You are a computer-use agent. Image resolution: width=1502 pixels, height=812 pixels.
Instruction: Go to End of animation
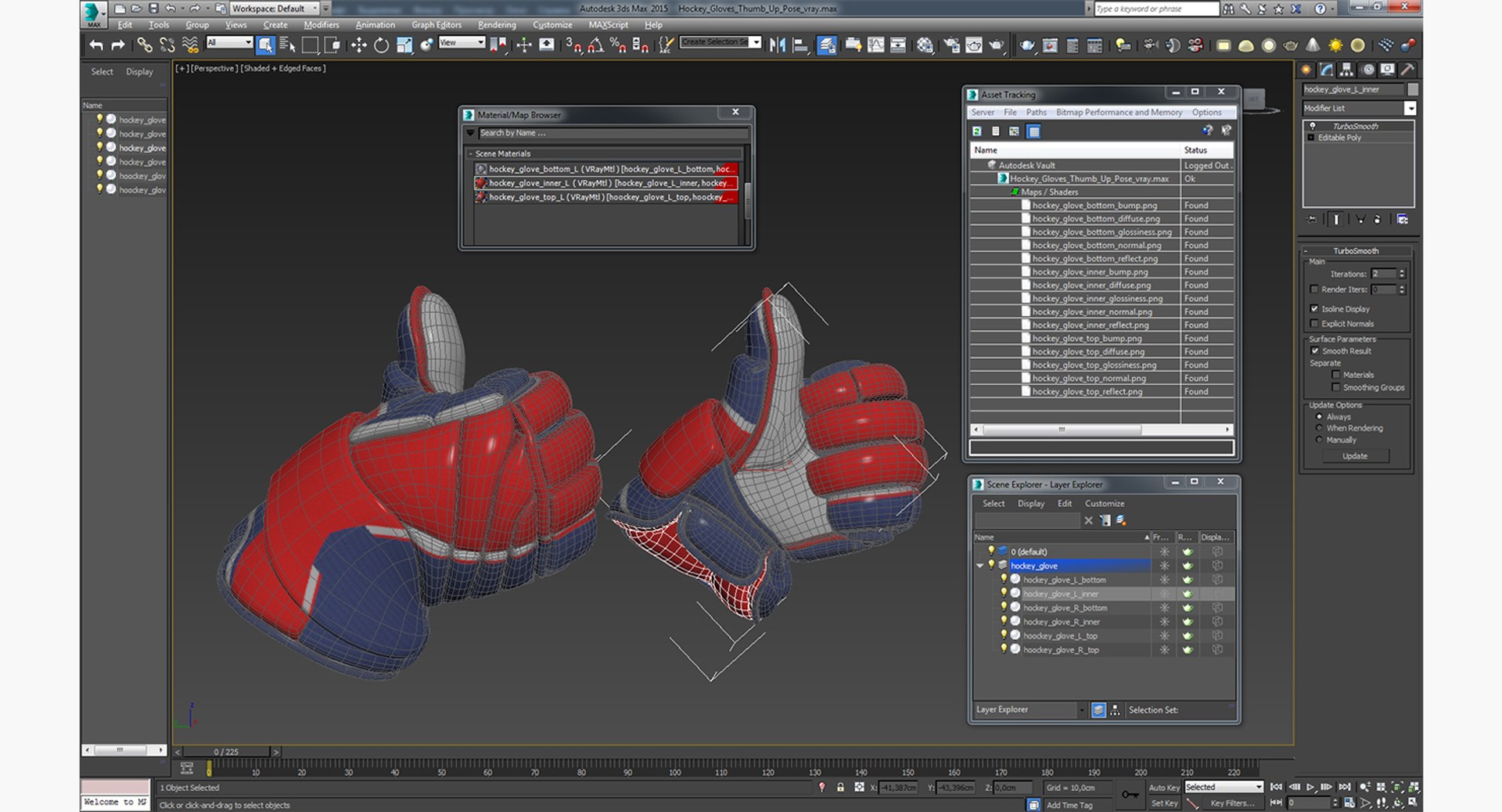(x=1344, y=787)
